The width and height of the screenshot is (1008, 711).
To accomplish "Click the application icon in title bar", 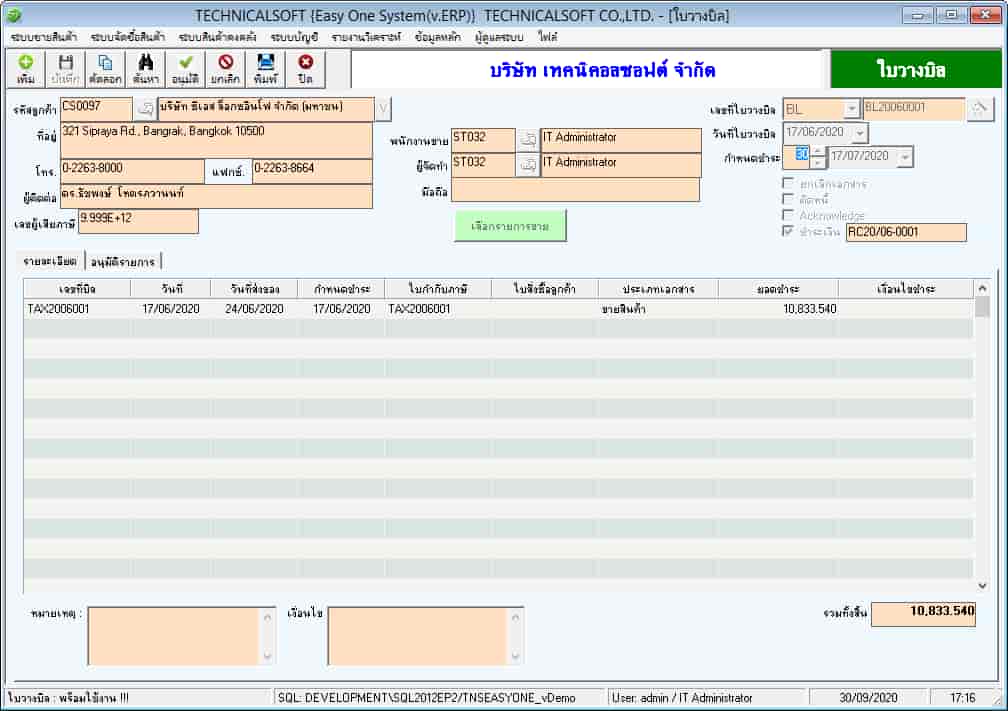I will tap(14, 14).
